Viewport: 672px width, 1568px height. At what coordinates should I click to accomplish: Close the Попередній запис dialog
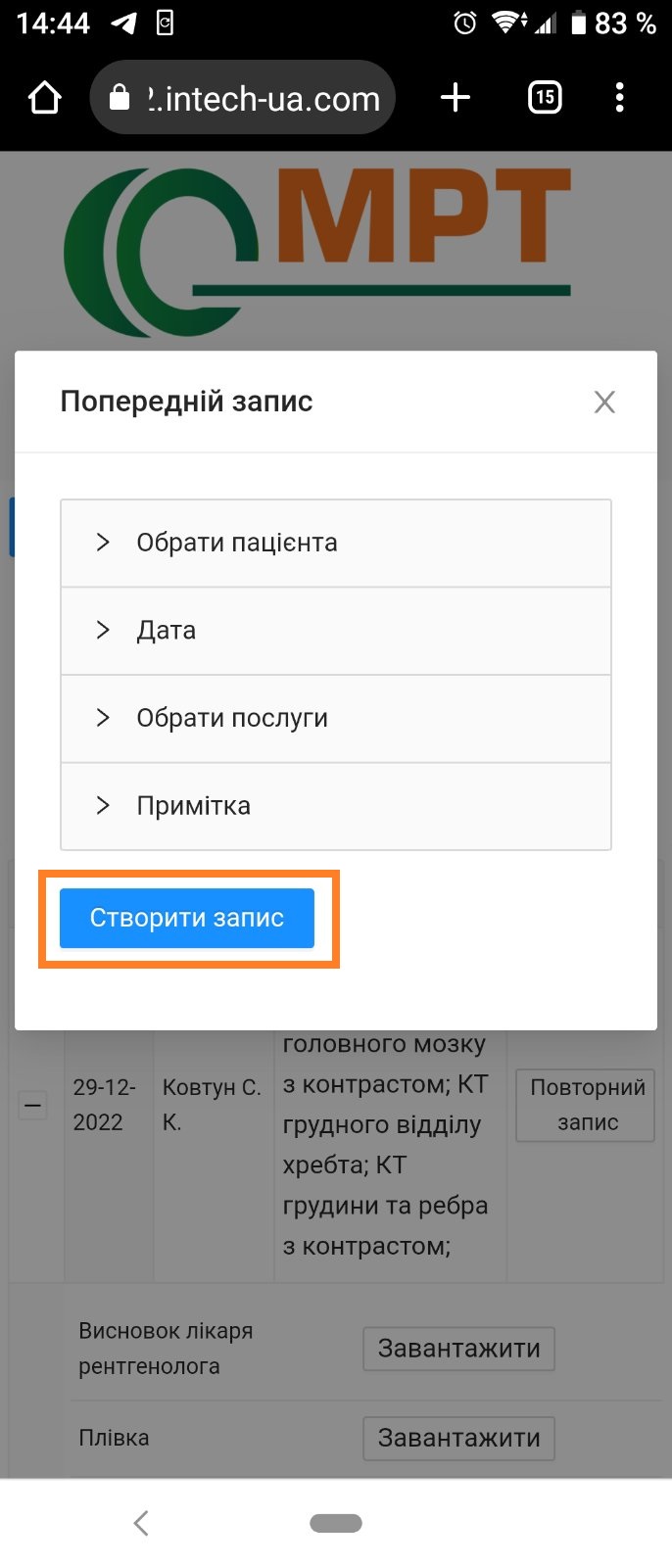(x=604, y=402)
